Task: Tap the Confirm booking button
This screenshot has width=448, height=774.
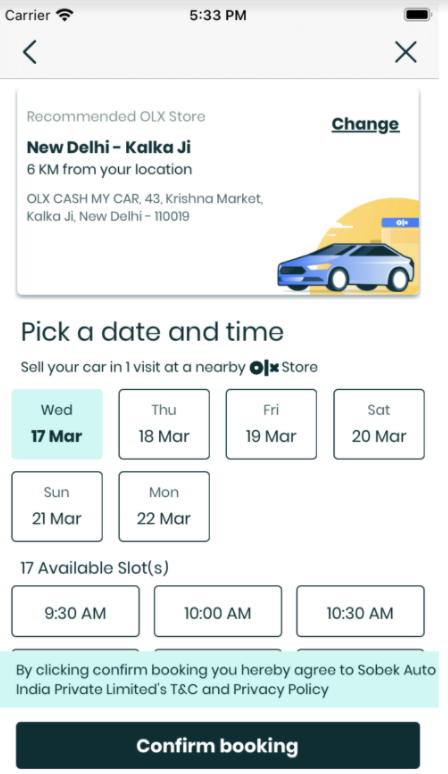Action: [x=218, y=745]
